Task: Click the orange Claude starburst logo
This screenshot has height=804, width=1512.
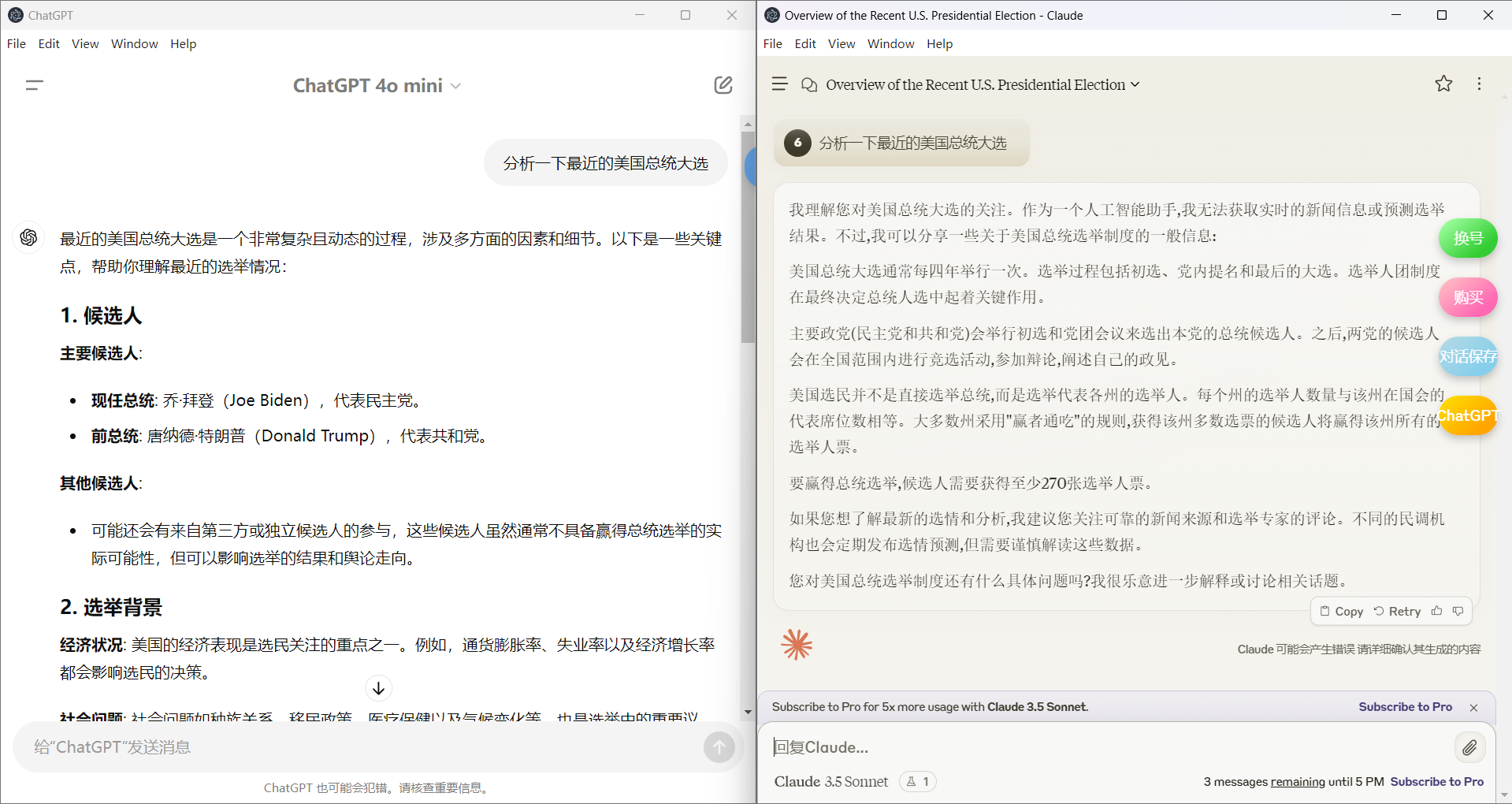Action: 797,644
